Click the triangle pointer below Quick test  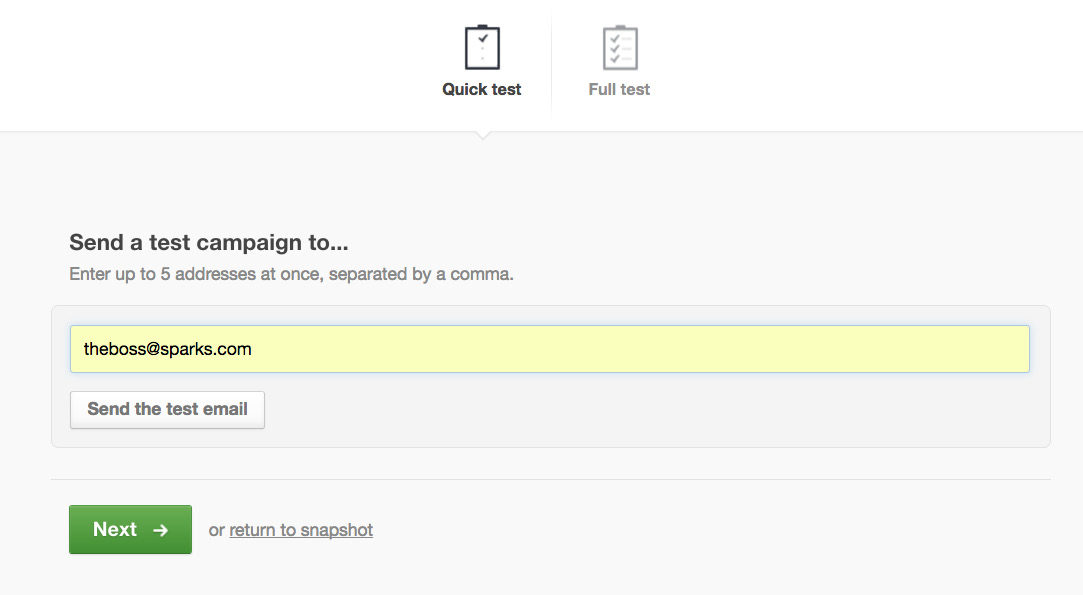tap(483, 135)
